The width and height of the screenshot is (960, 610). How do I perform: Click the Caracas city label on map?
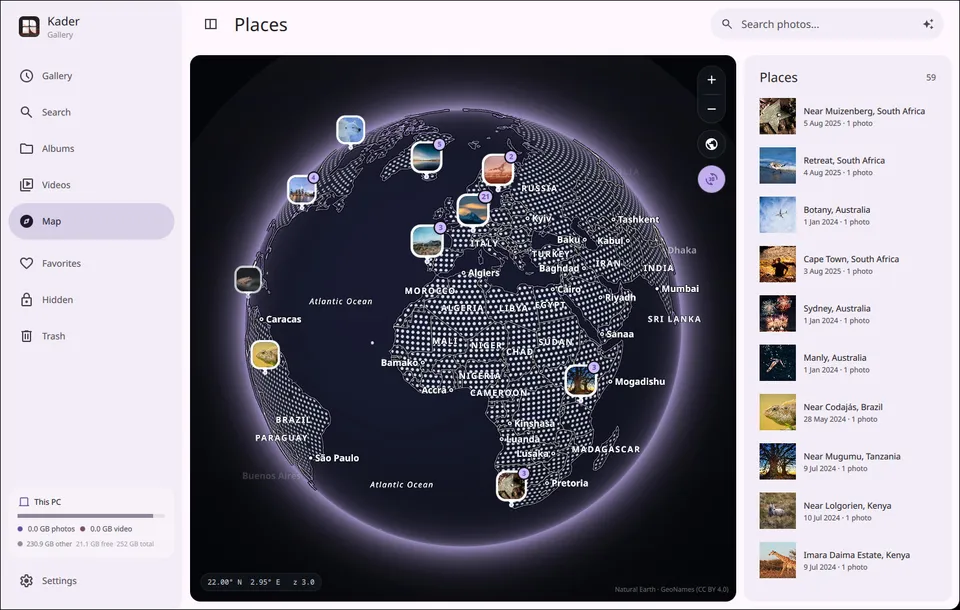[283, 319]
